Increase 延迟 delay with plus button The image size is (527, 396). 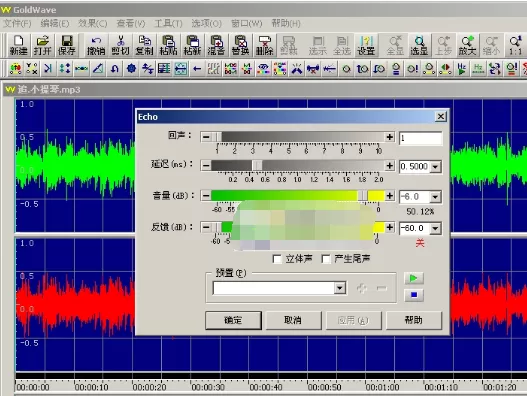[390, 165]
